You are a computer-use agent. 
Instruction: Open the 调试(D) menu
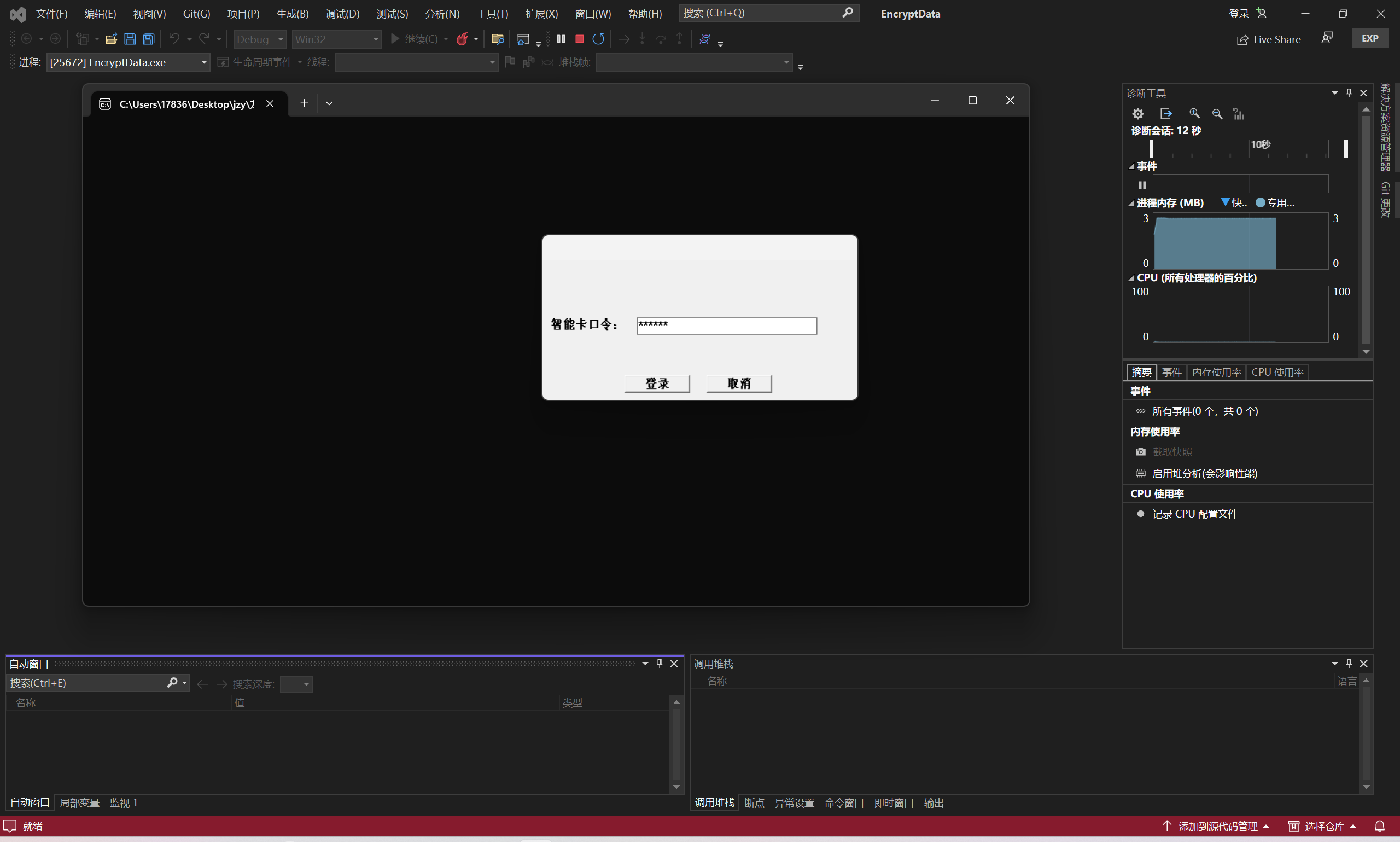click(x=342, y=14)
